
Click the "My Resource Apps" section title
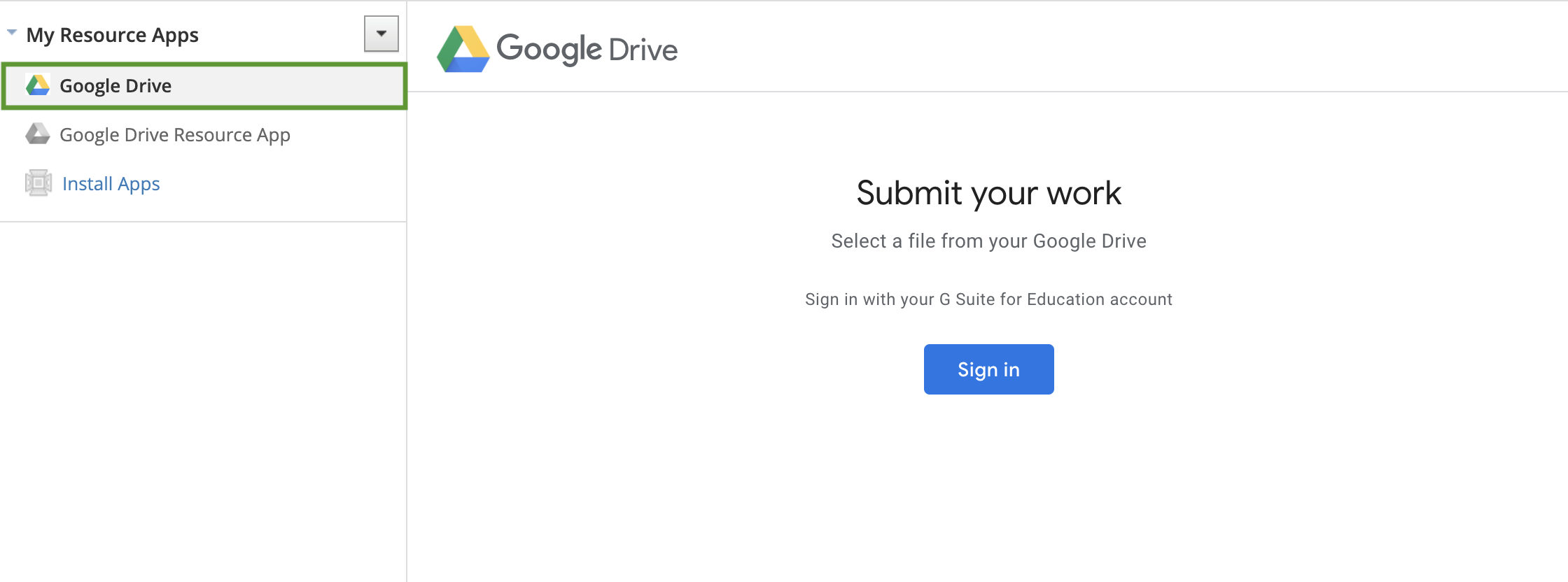point(113,35)
